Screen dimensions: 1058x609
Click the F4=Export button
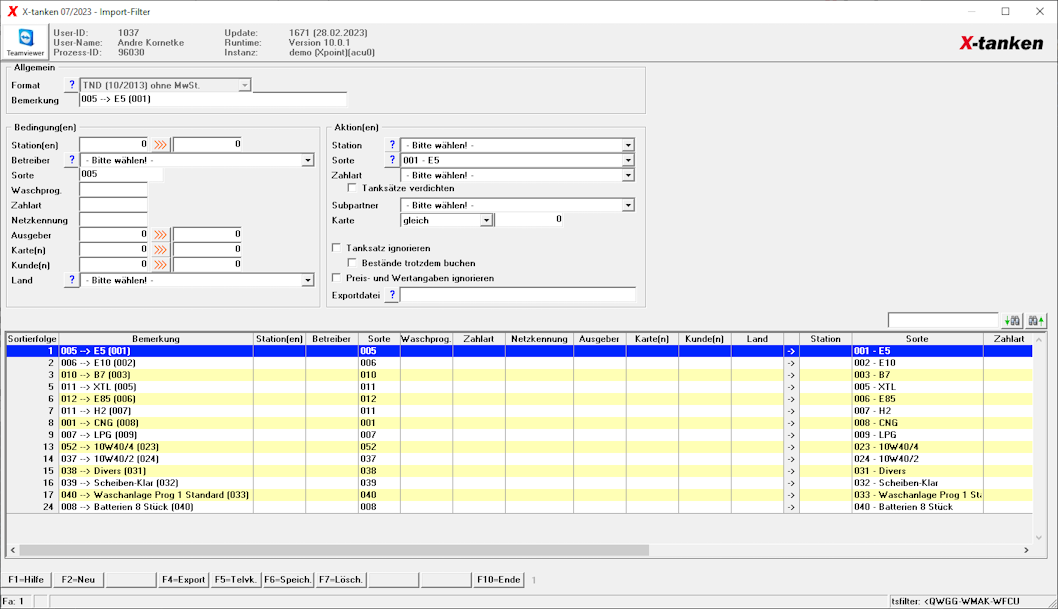183,579
